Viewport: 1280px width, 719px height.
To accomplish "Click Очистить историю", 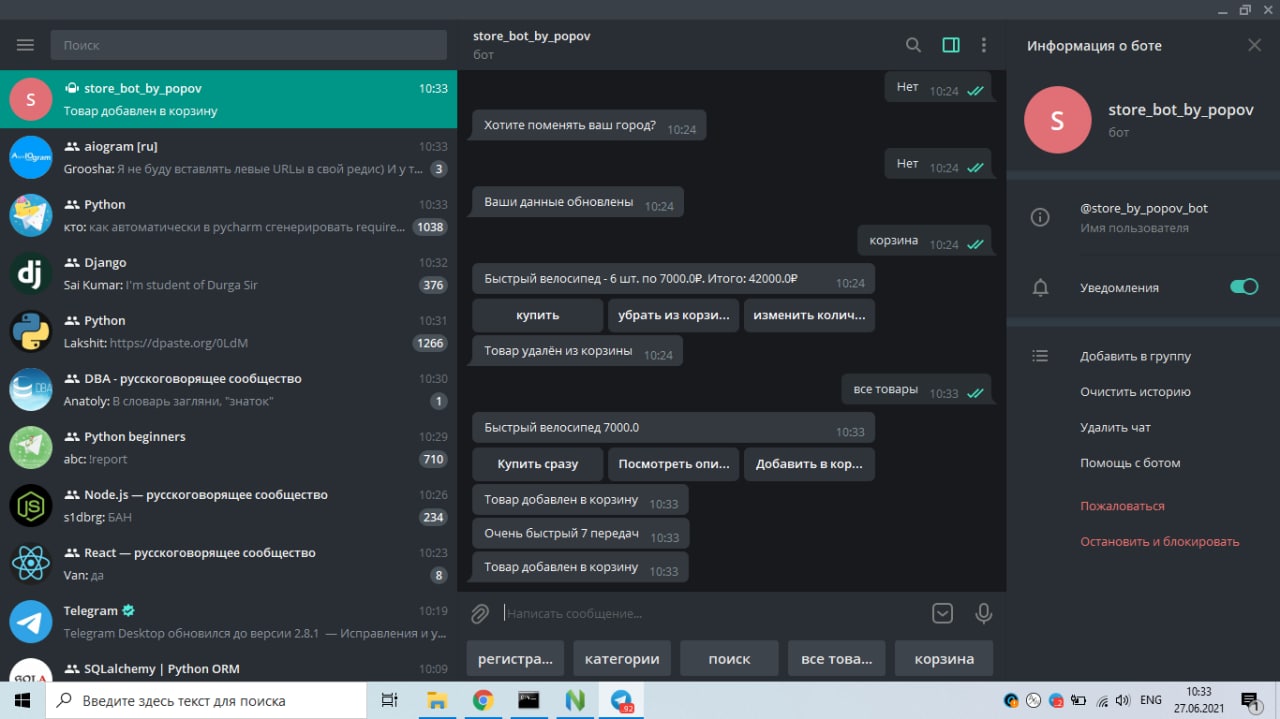I will coord(1135,392).
